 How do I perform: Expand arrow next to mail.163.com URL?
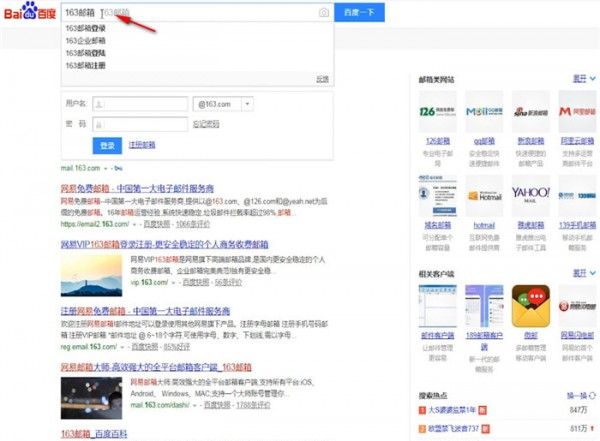(106, 168)
